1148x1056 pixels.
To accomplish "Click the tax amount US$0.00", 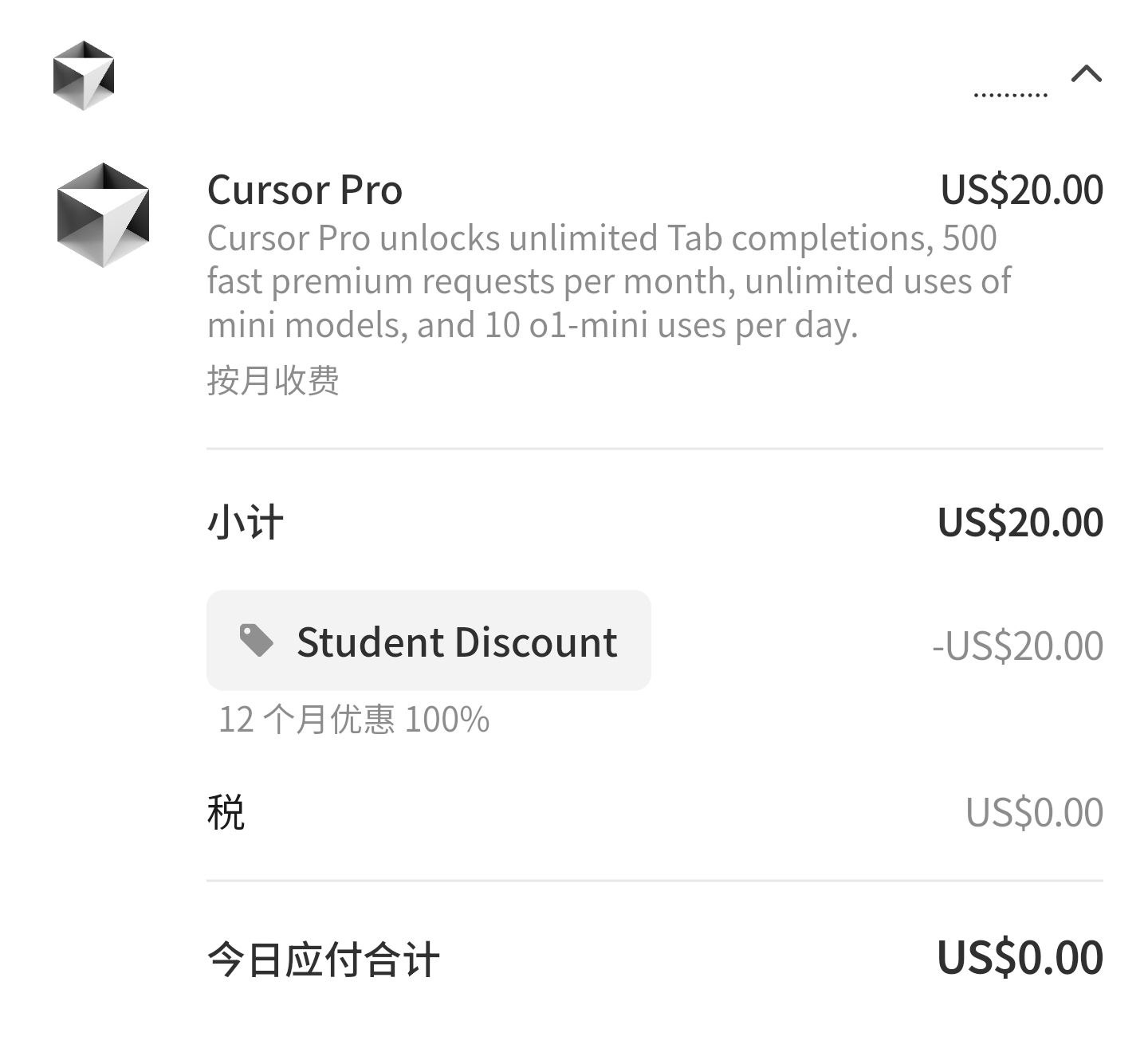I will tap(1034, 812).
